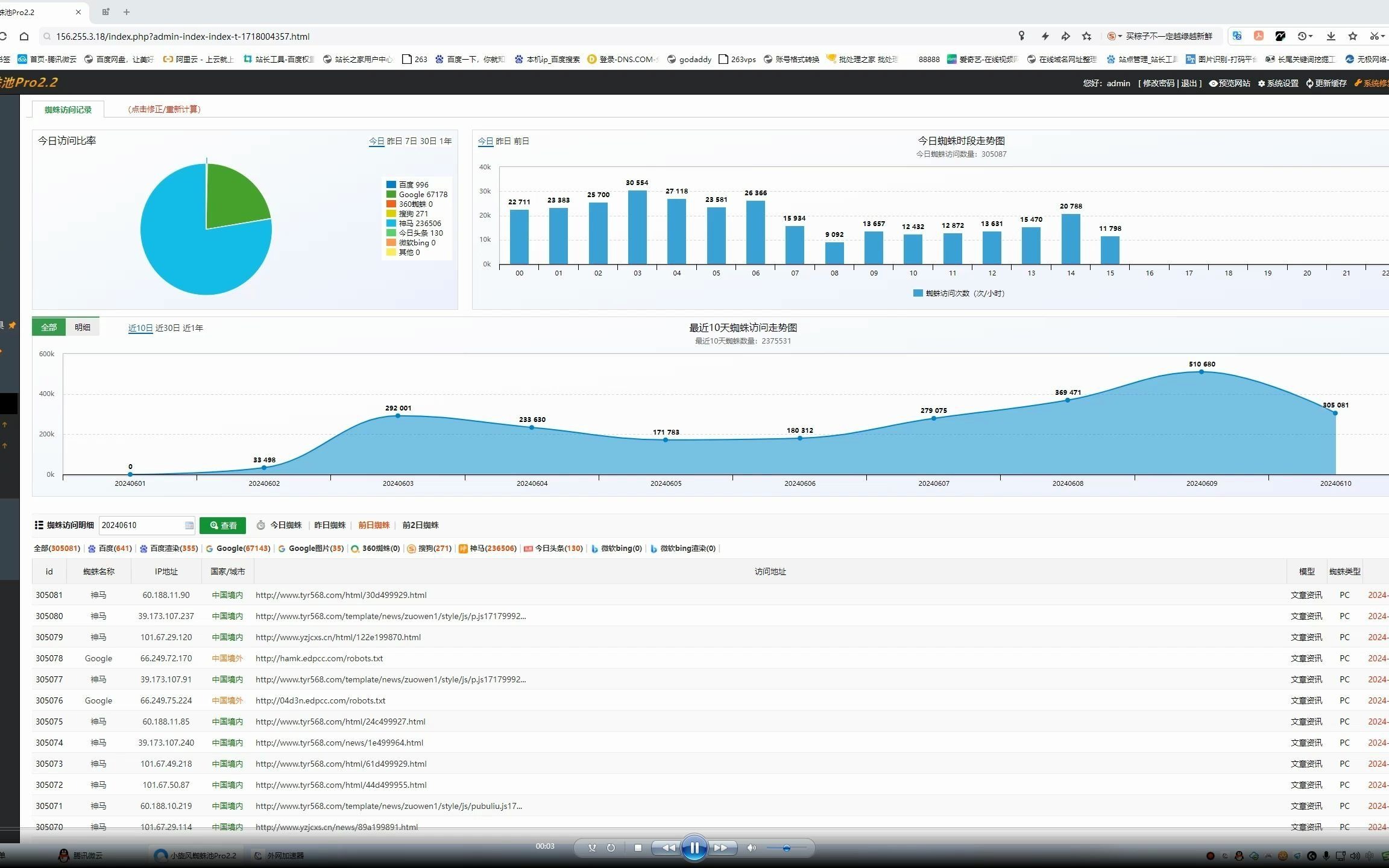Toggle the 微软bing 0 legend entry
Image resolution: width=1389 pixels, height=868 pixels.
coord(411,242)
